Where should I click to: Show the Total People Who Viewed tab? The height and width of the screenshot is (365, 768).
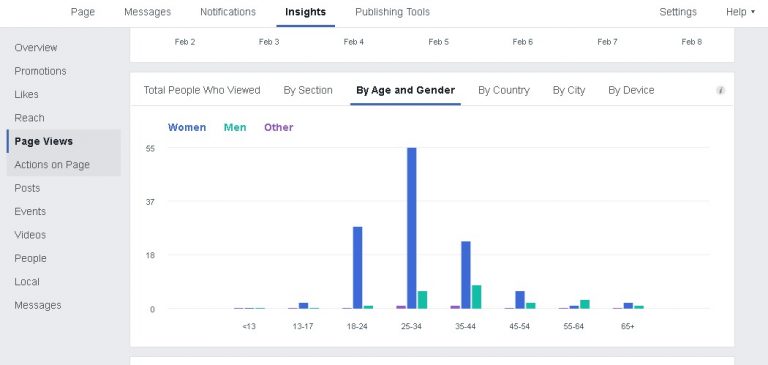click(202, 90)
